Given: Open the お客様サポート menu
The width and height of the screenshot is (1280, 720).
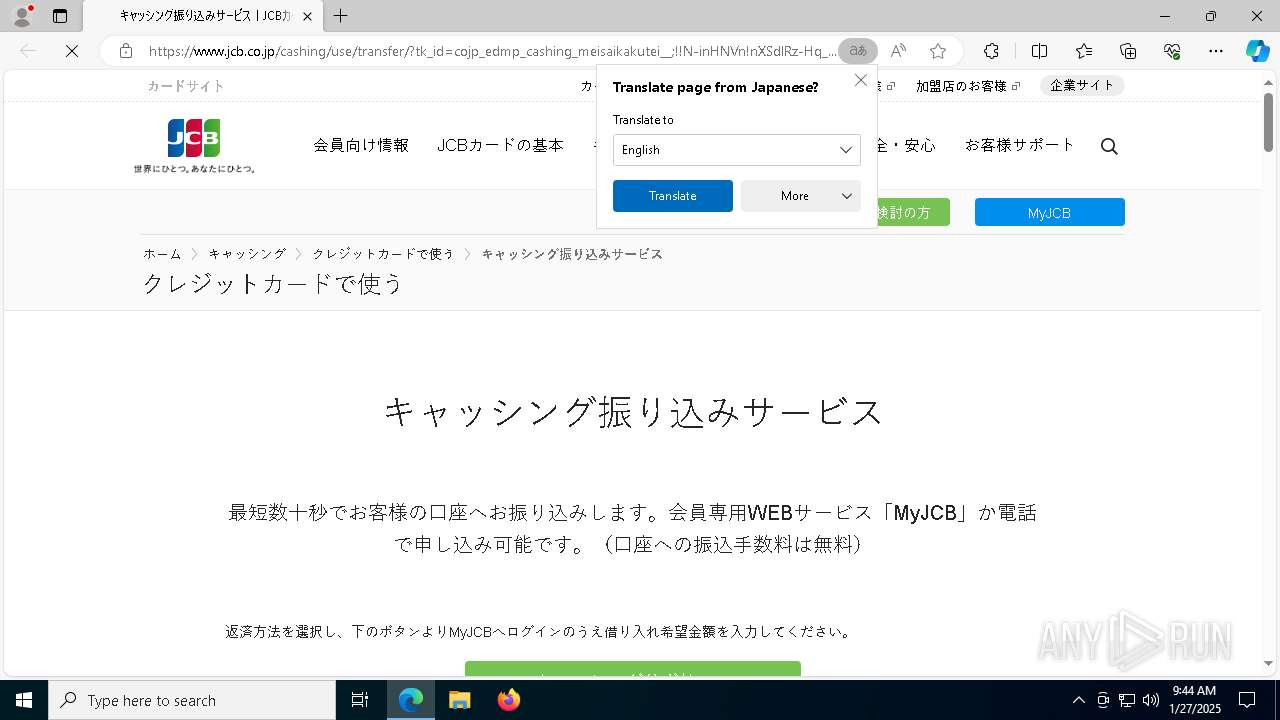Looking at the screenshot, I should click(x=1019, y=145).
